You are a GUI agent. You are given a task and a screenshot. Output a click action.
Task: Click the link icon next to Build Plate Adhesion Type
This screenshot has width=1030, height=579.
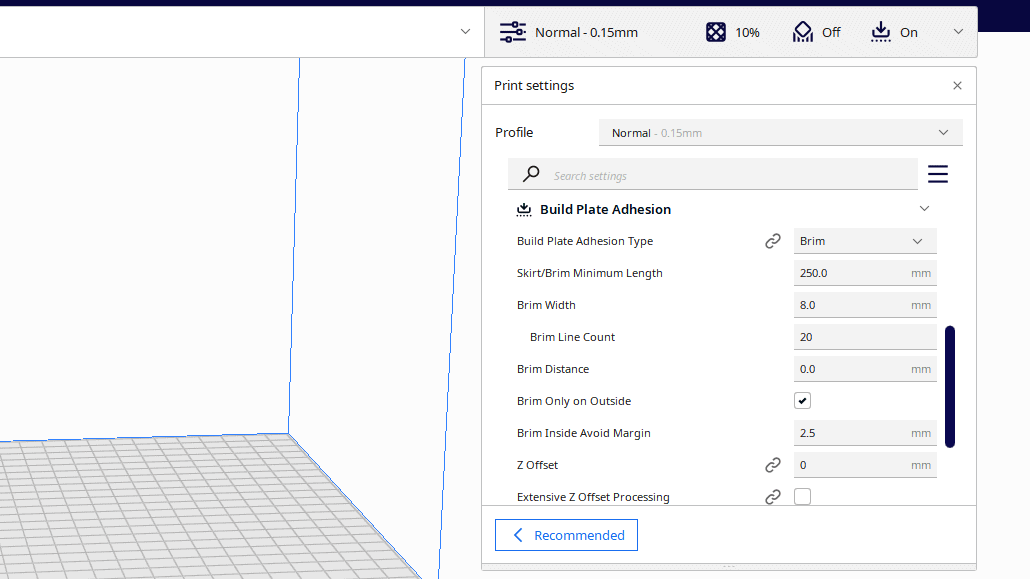pos(772,240)
